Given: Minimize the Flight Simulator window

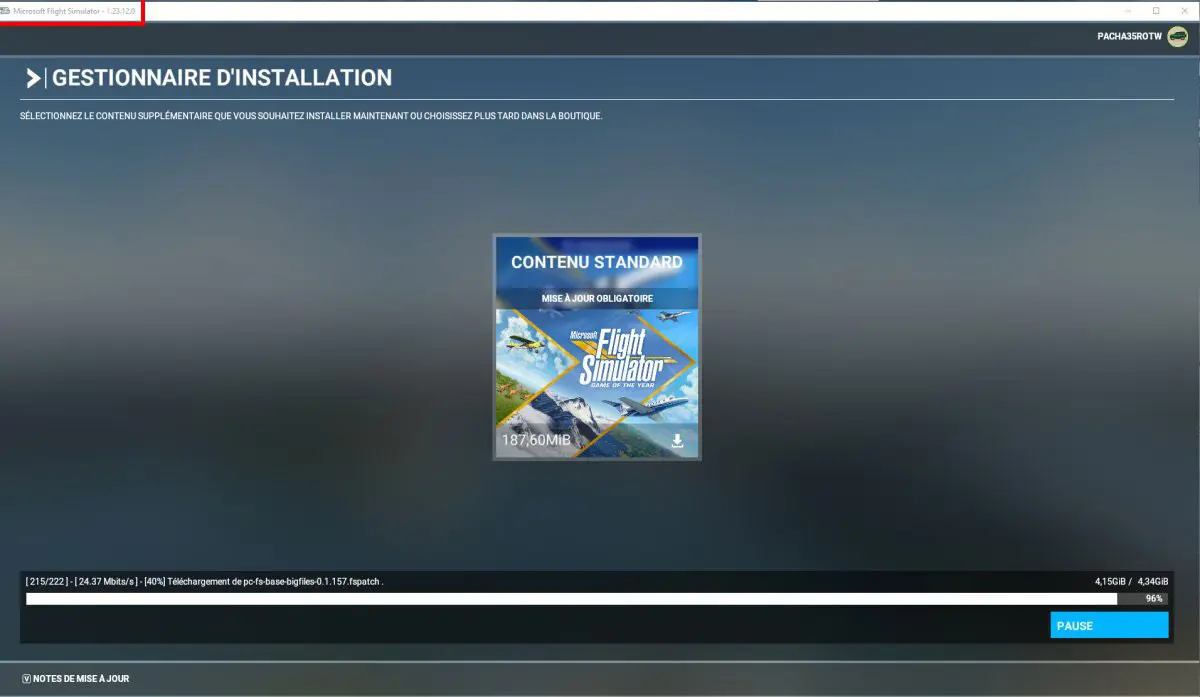Looking at the screenshot, I should click(1126, 10).
